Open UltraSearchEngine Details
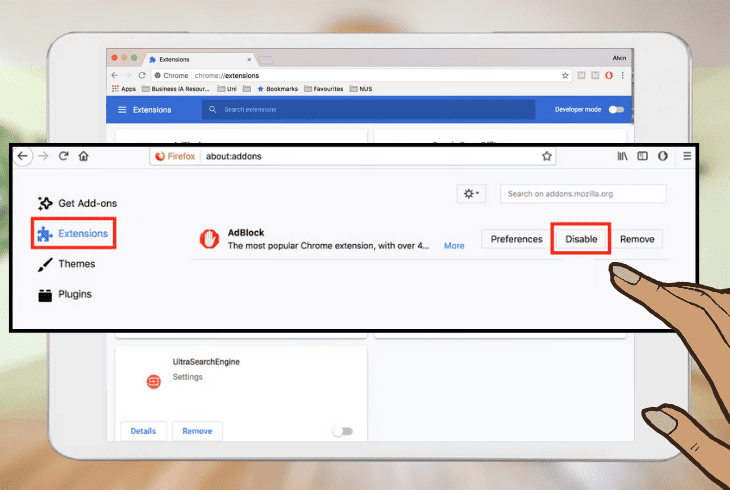 click(x=143, y=431)
